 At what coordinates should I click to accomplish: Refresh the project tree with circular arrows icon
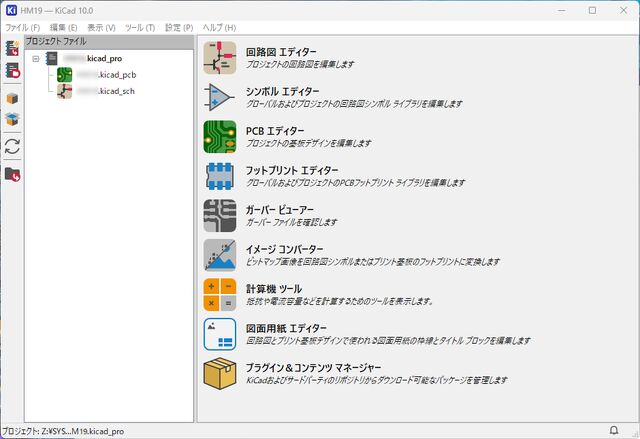[x=12, y=146]
